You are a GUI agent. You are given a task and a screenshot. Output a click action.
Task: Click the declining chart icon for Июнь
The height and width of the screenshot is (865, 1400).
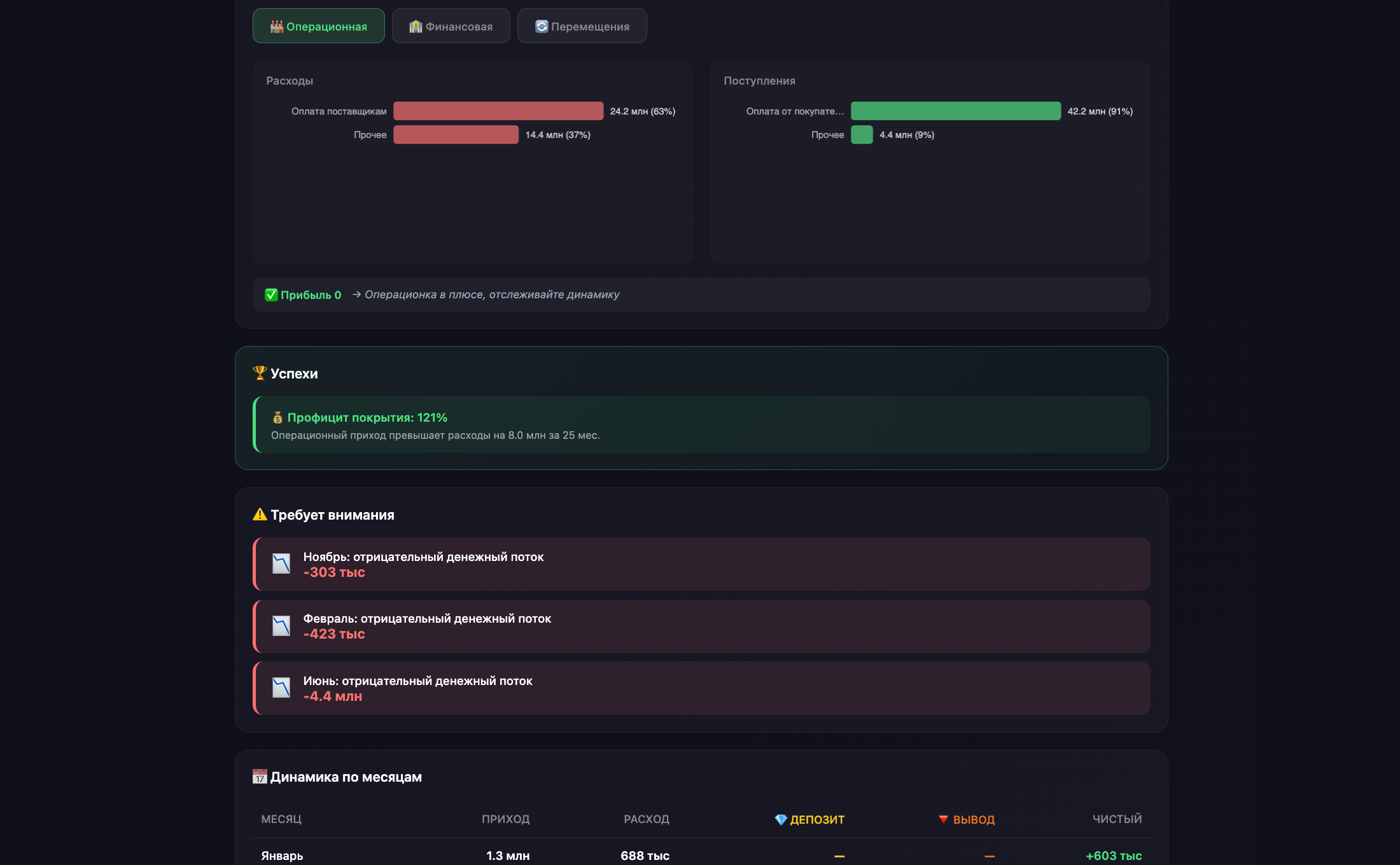coord(281,688)
